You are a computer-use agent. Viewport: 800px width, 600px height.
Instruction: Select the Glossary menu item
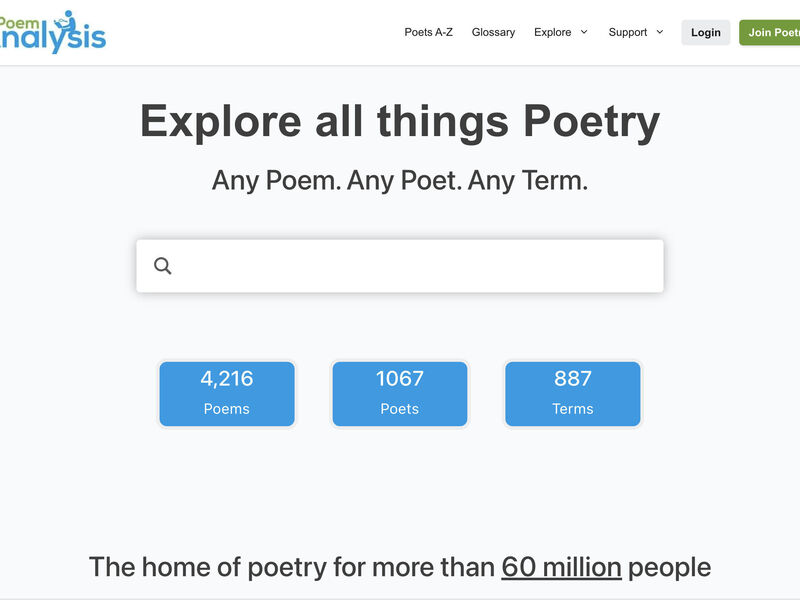pos(493,32)
